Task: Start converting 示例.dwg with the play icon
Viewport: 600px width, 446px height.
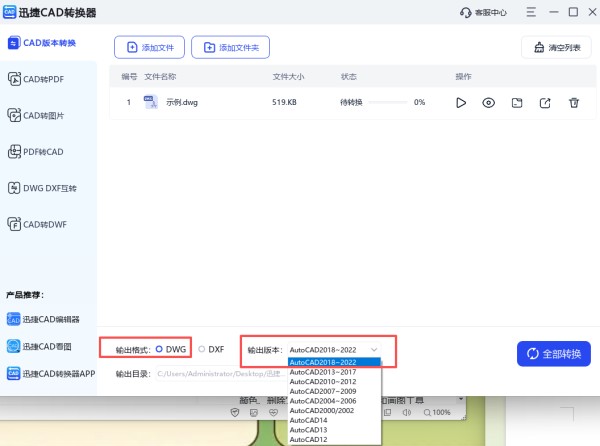Action: click(x=461, y=102)
